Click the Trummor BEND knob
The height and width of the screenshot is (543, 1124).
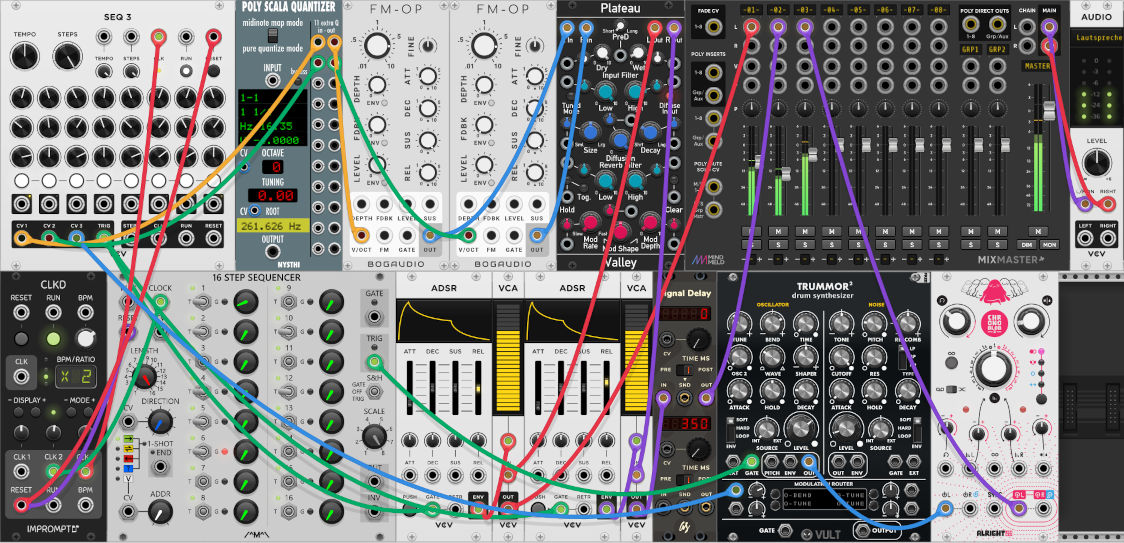pos(773,324)
